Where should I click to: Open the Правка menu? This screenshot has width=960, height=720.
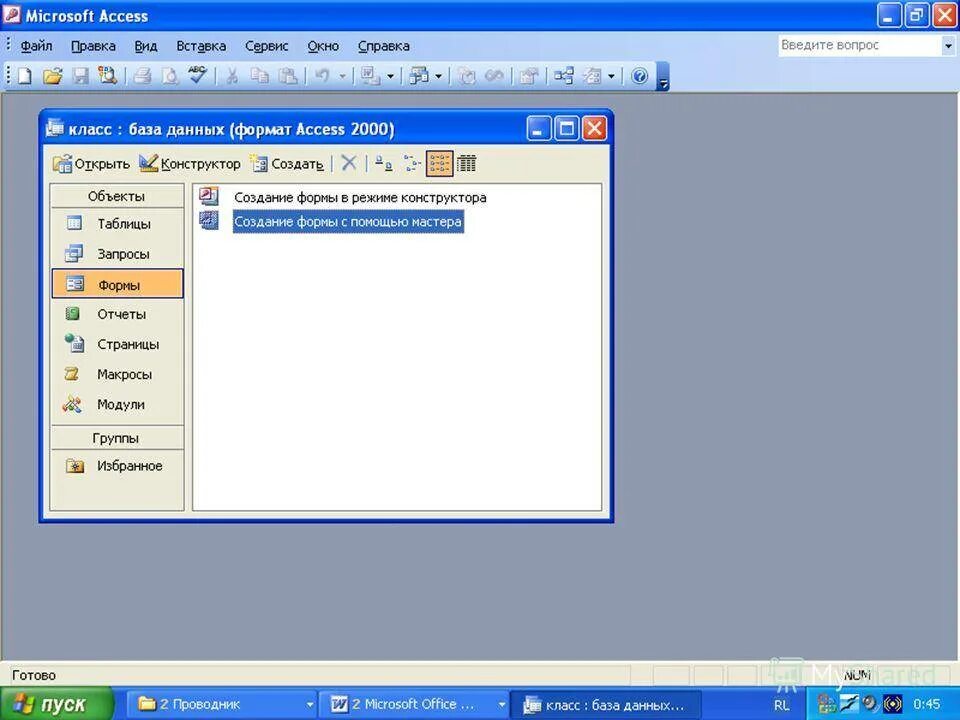pyautogui.click(x=93, y=46)
